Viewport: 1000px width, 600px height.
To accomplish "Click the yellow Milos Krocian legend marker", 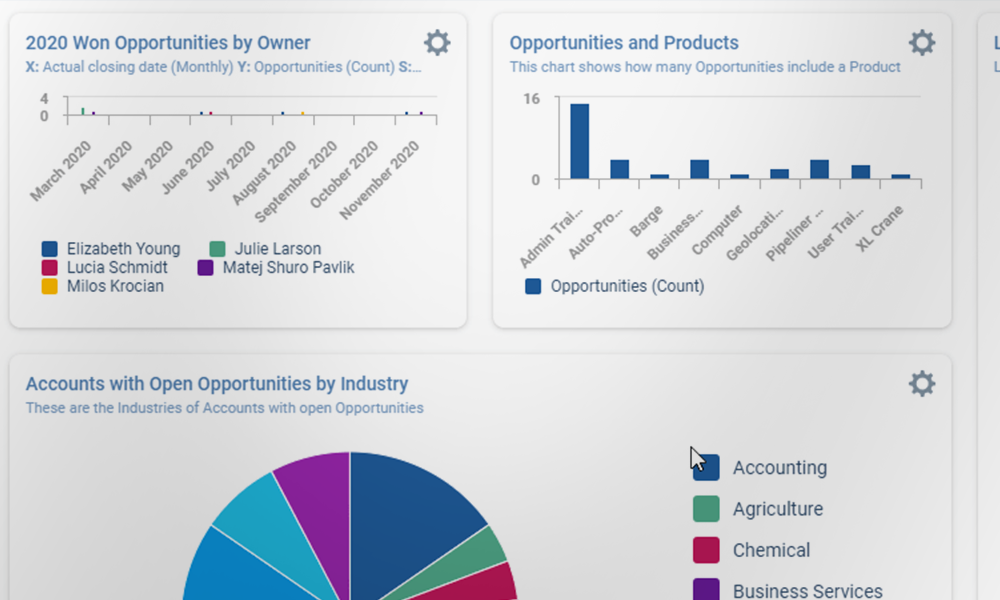I will click(49, 286).
